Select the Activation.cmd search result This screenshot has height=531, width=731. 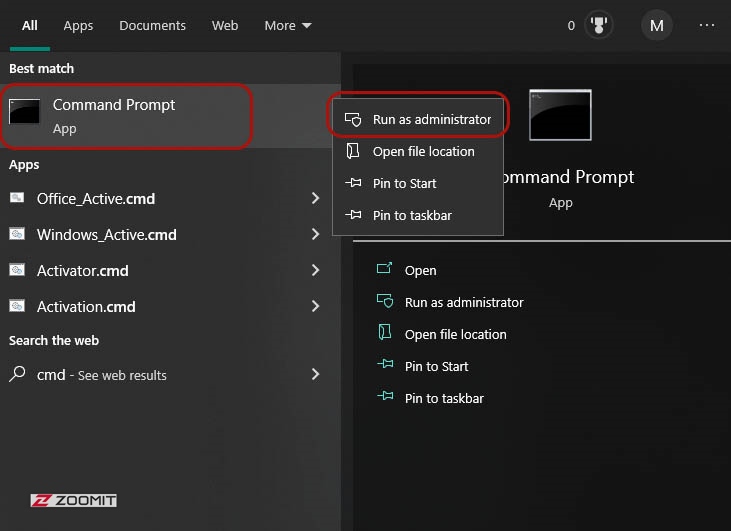(86, 306)
